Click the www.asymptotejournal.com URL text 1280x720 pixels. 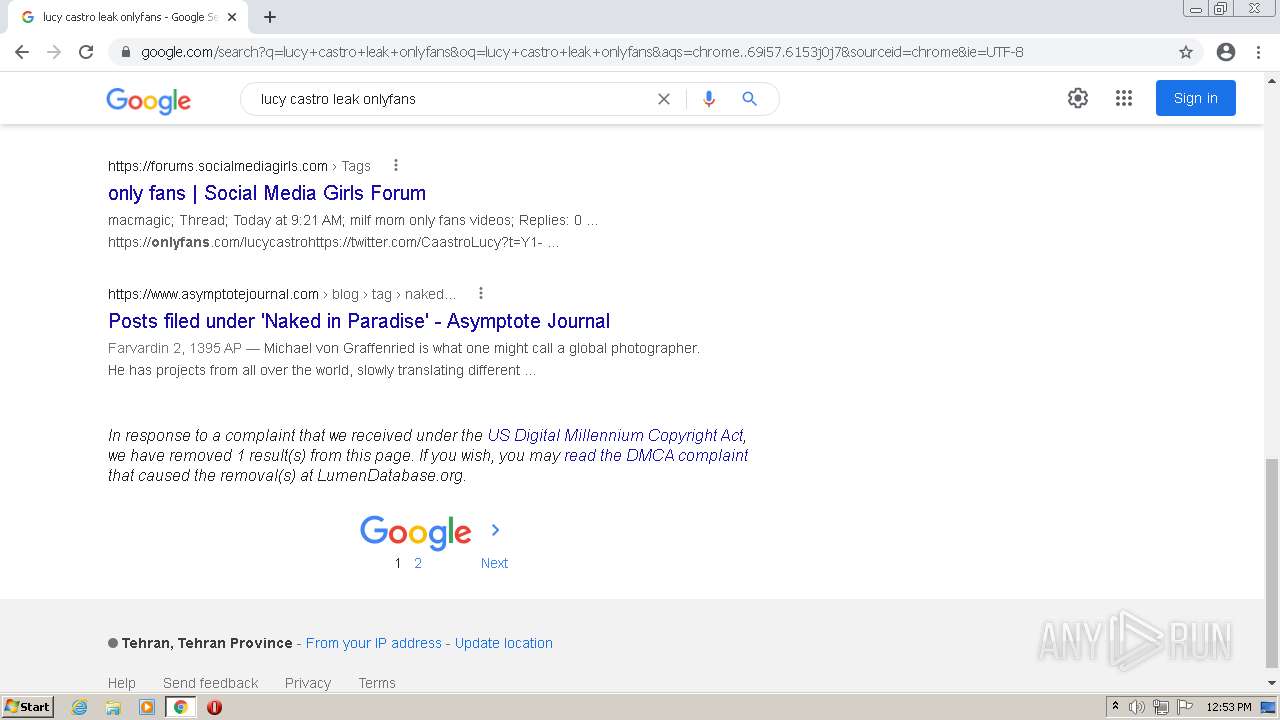(213, 294)
